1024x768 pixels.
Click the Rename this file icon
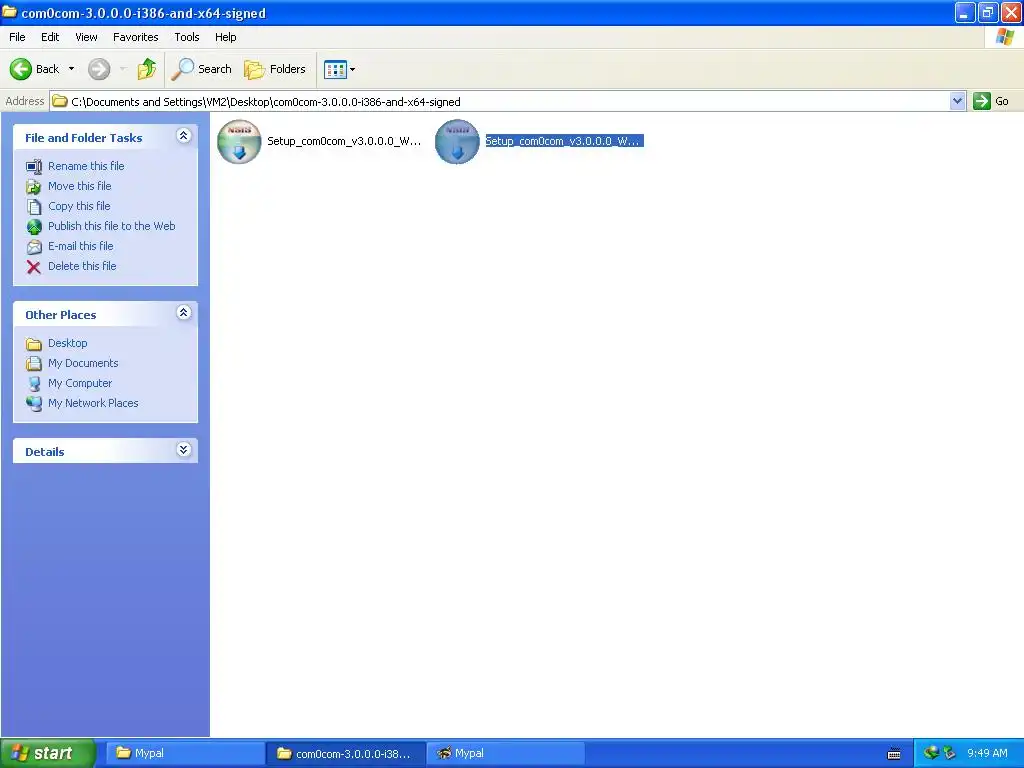pos(34,167)
